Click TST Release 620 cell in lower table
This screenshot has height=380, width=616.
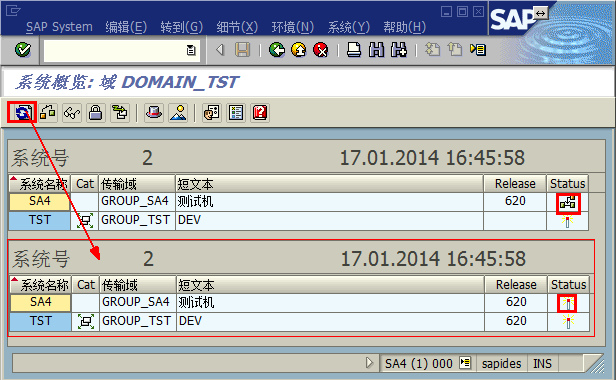pyautogui.click(x=516, y=321)
